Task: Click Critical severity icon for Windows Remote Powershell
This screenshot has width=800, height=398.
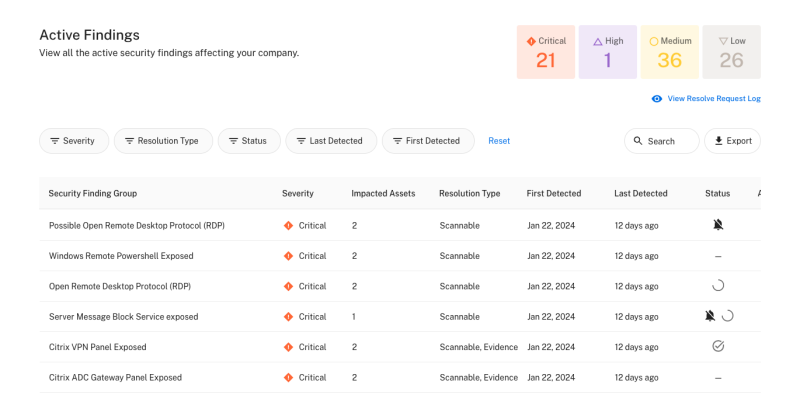Action: pos(288,256)
